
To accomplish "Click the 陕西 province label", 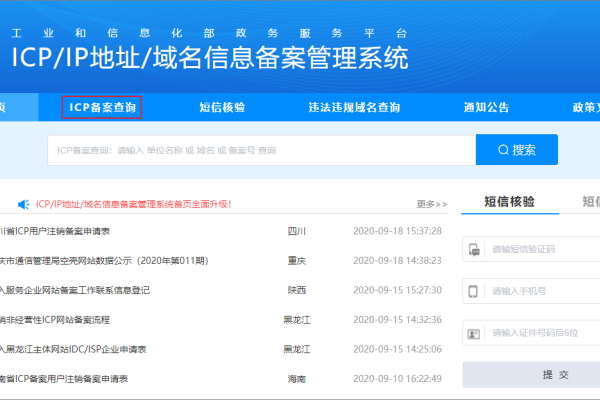I will coord(297,290).
